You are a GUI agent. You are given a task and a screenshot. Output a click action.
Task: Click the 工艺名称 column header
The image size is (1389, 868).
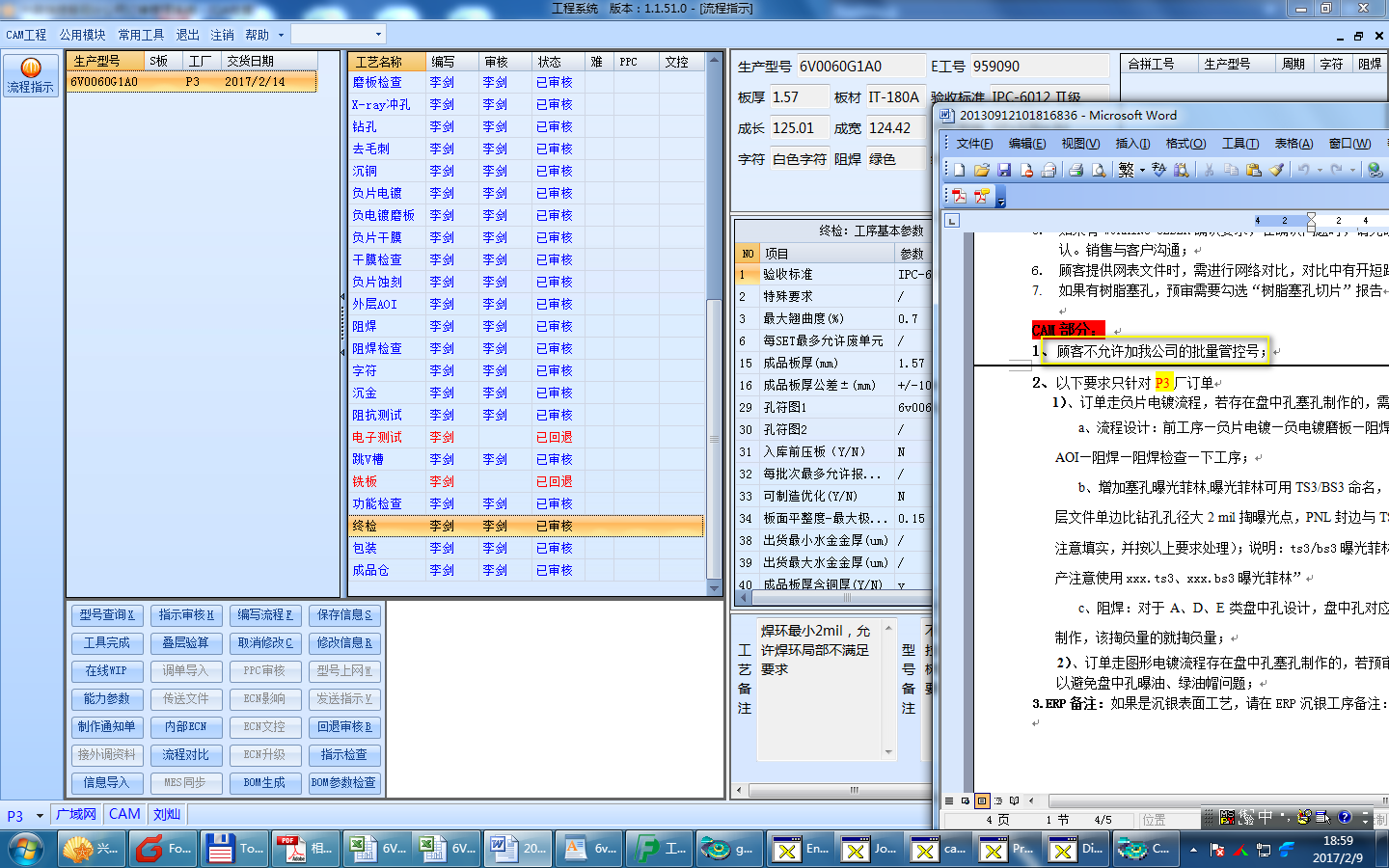coord(388,62)
